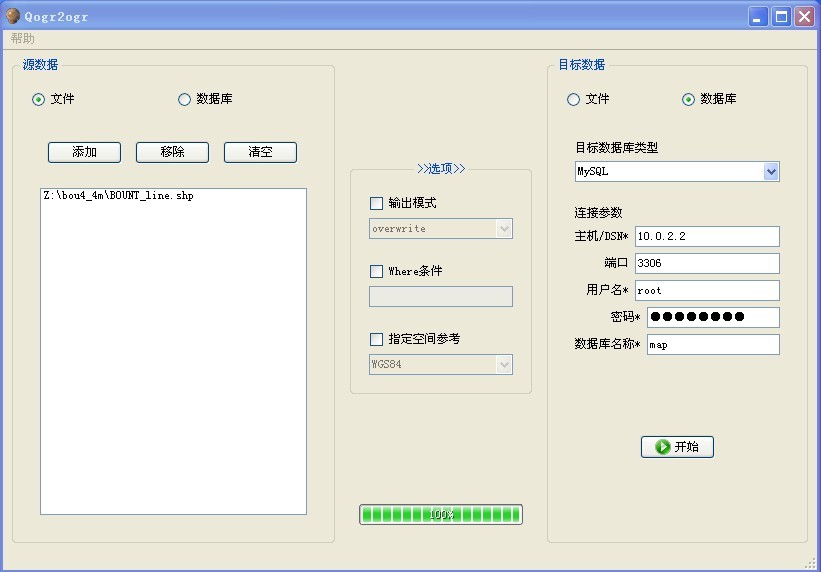Image resolution: width=821 pixels, height=572 pixels.
Task: Click the 目标数据库类型 label
Action: point(616,148)
